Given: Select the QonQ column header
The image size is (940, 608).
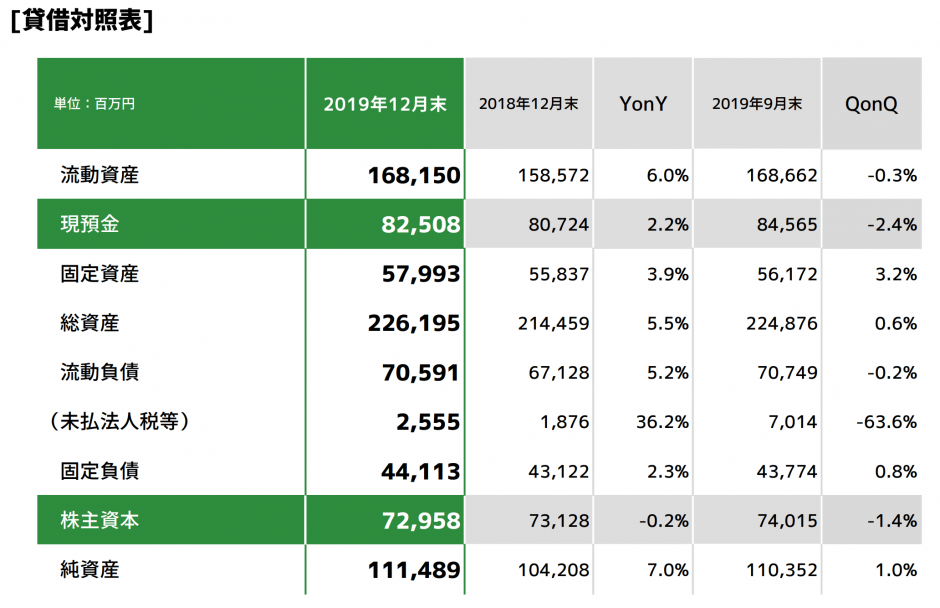Looking at the screenshot, I should coord(871,104).
